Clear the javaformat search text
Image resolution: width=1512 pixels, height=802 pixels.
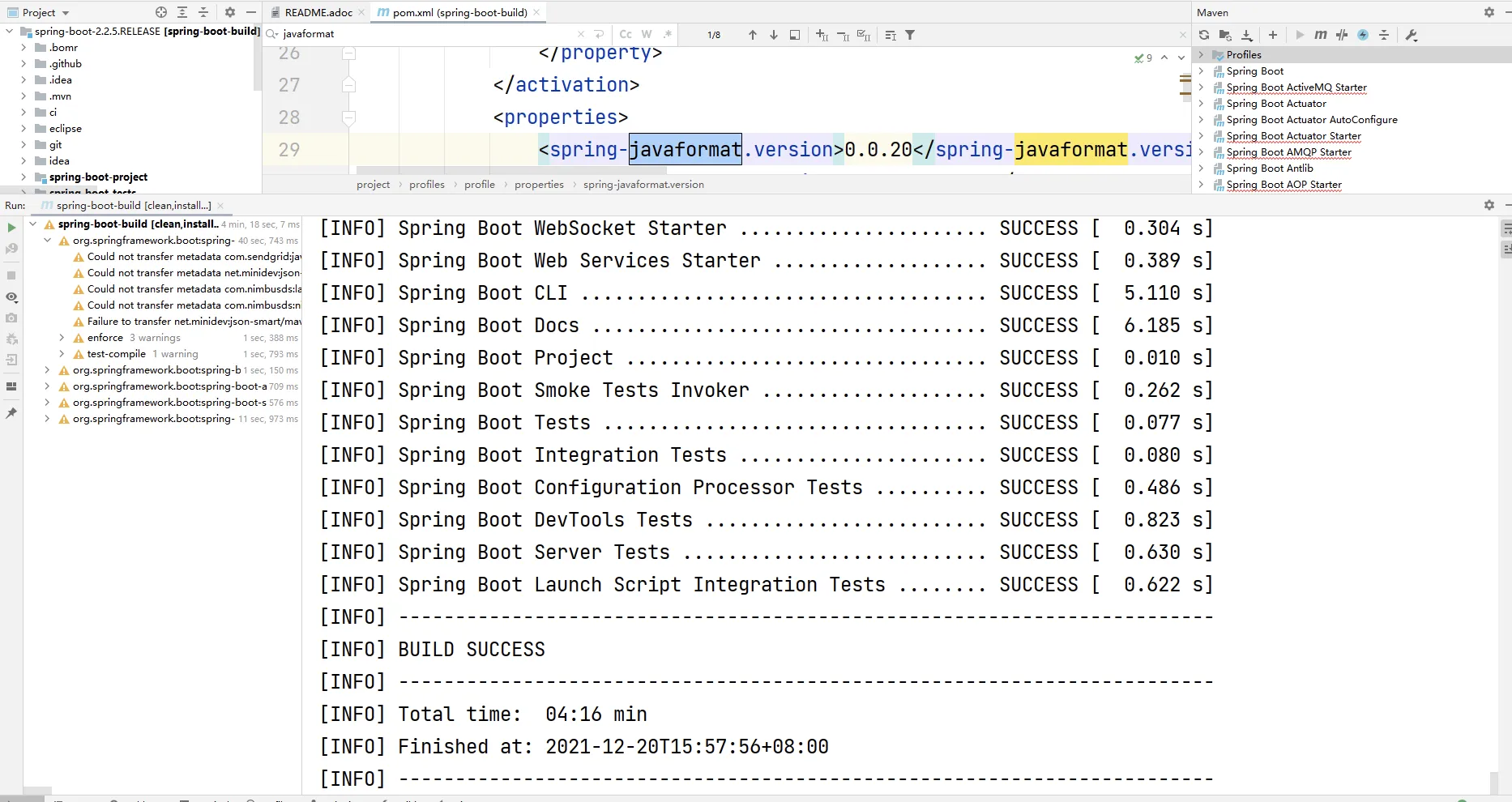[x=580, y=34]
